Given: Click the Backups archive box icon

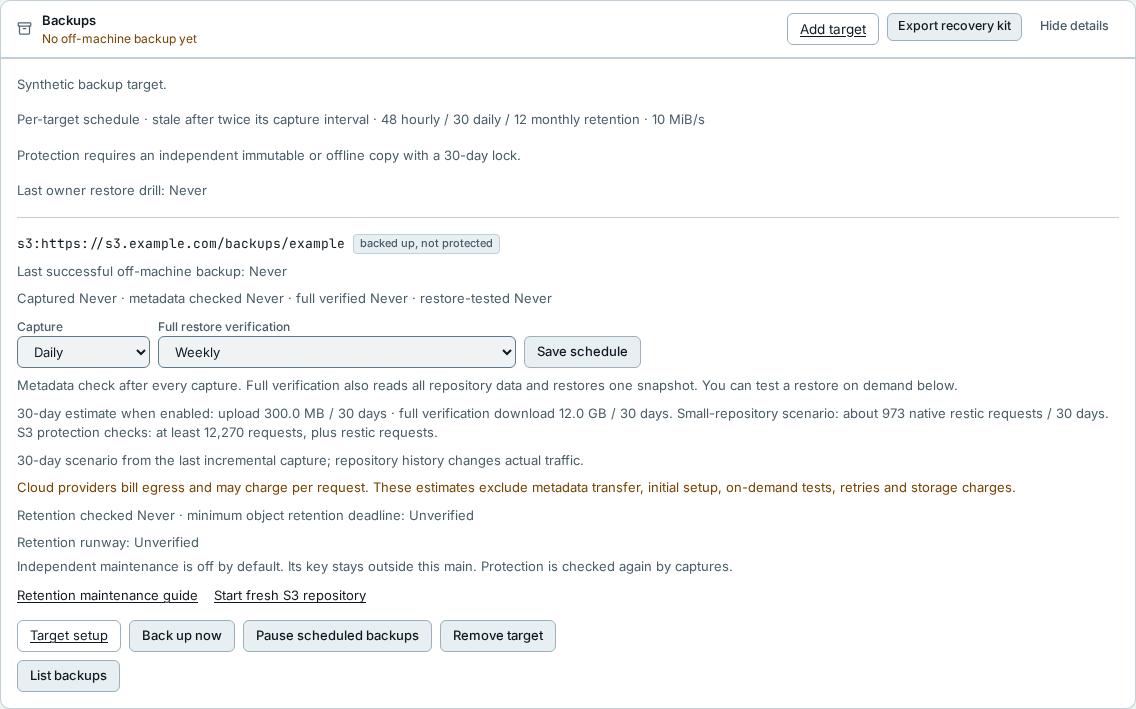Looking at the screenshot, I should click(x=25, y=29).
